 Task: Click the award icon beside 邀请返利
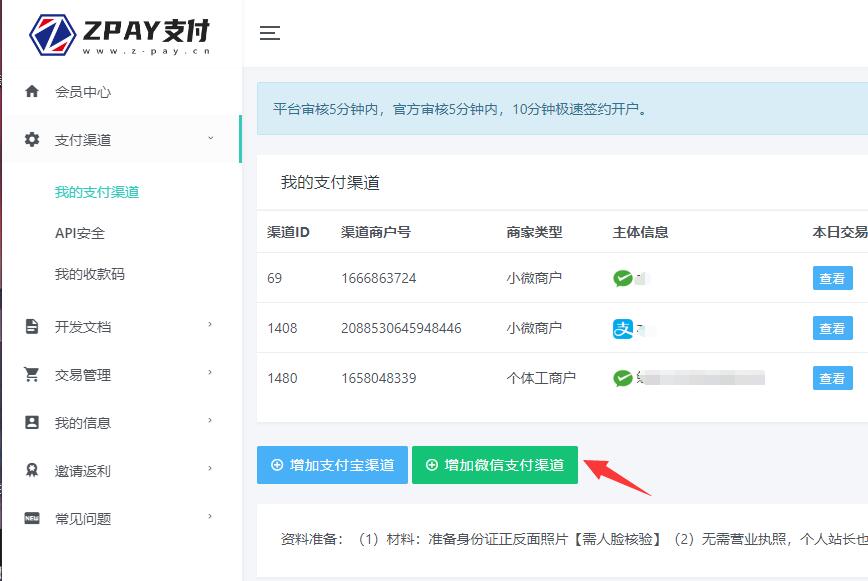click(x=32, y=470)
